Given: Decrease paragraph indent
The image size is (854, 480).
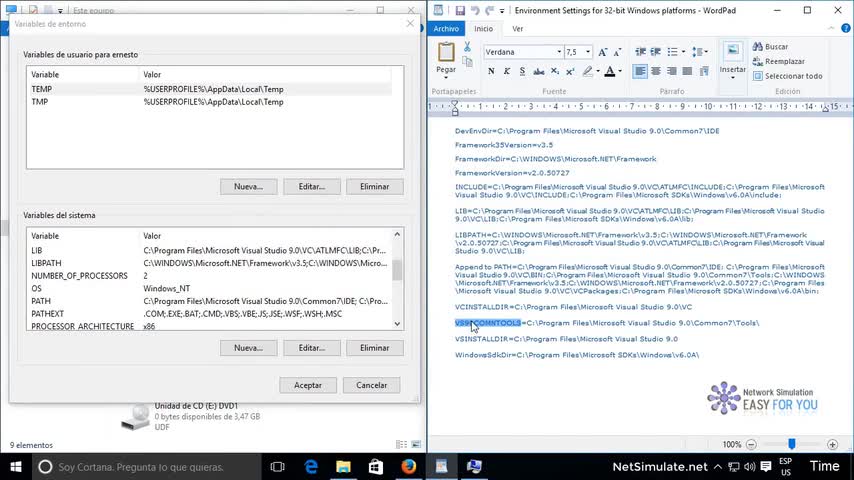Looking at the screenshot, I should tap(640, 52).
